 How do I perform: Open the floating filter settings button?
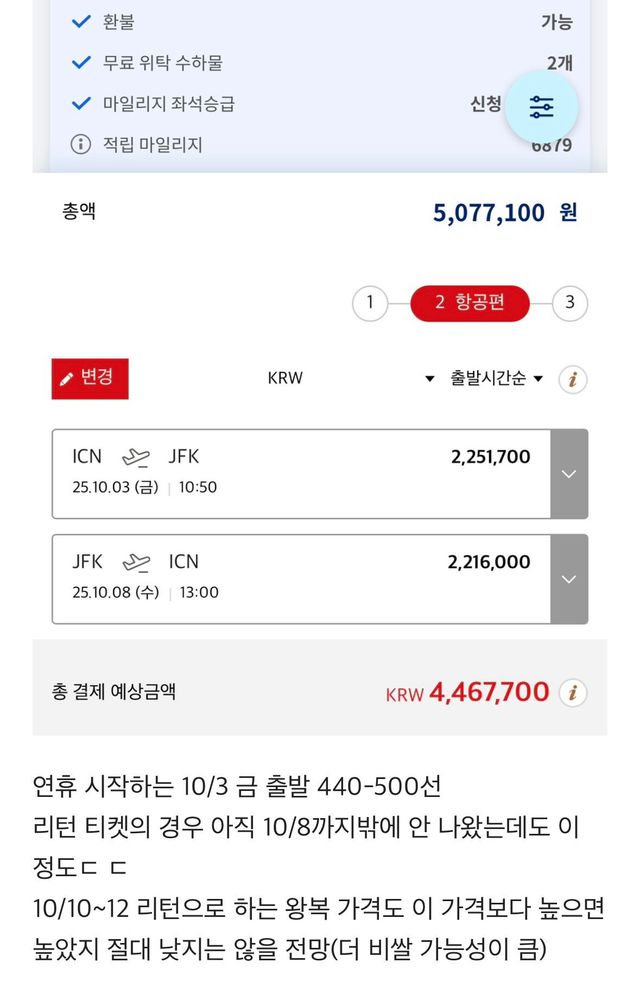pyautogui.click(x=541, y=108)
